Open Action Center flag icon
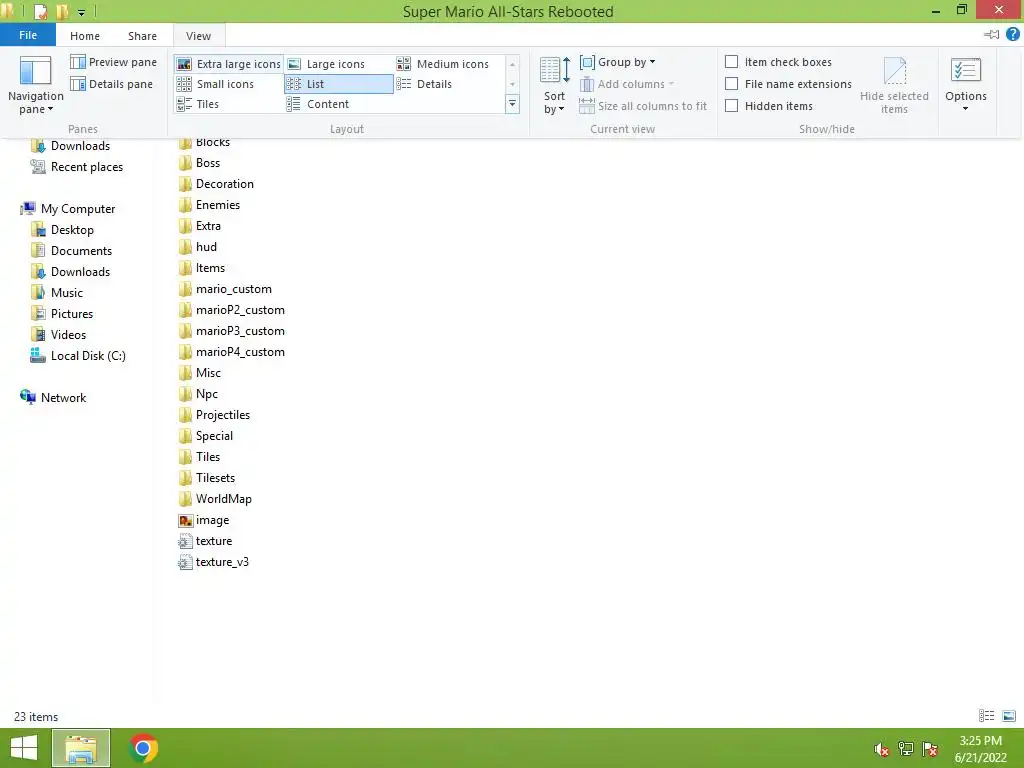This screenshot has height=768, width=1024. pyautogui.click(x=930, y=749)
